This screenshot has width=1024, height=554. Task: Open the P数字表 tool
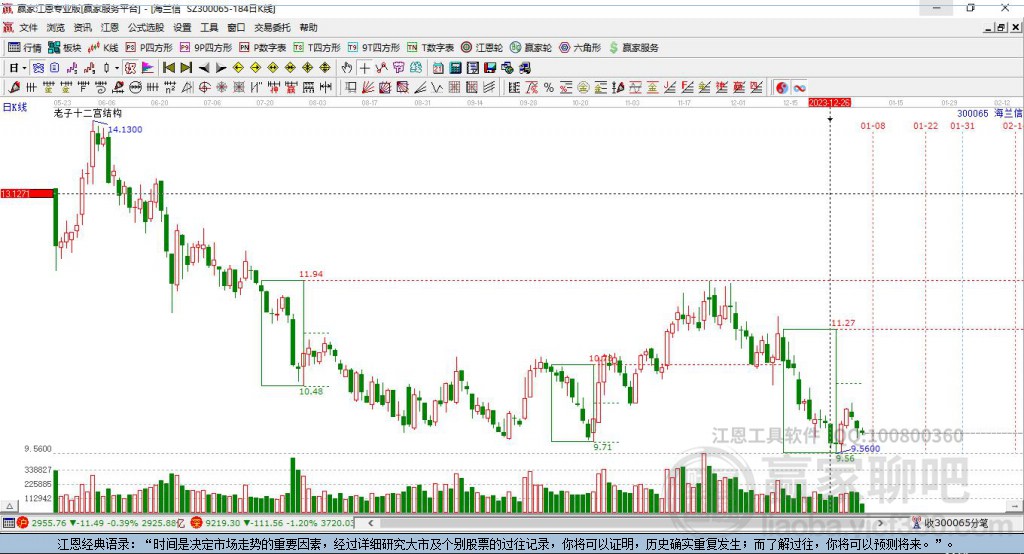[263, 48]
